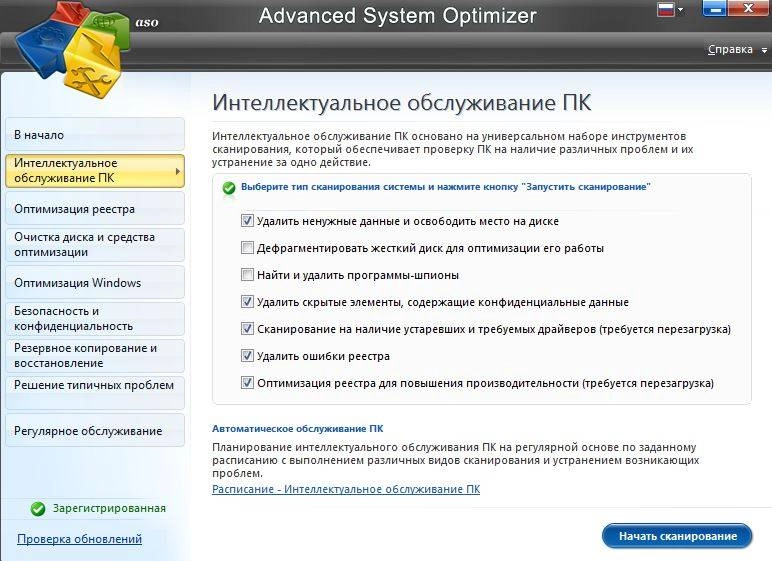Enable Найти и удалить программы-шпионы checkbox

[247, 275]
